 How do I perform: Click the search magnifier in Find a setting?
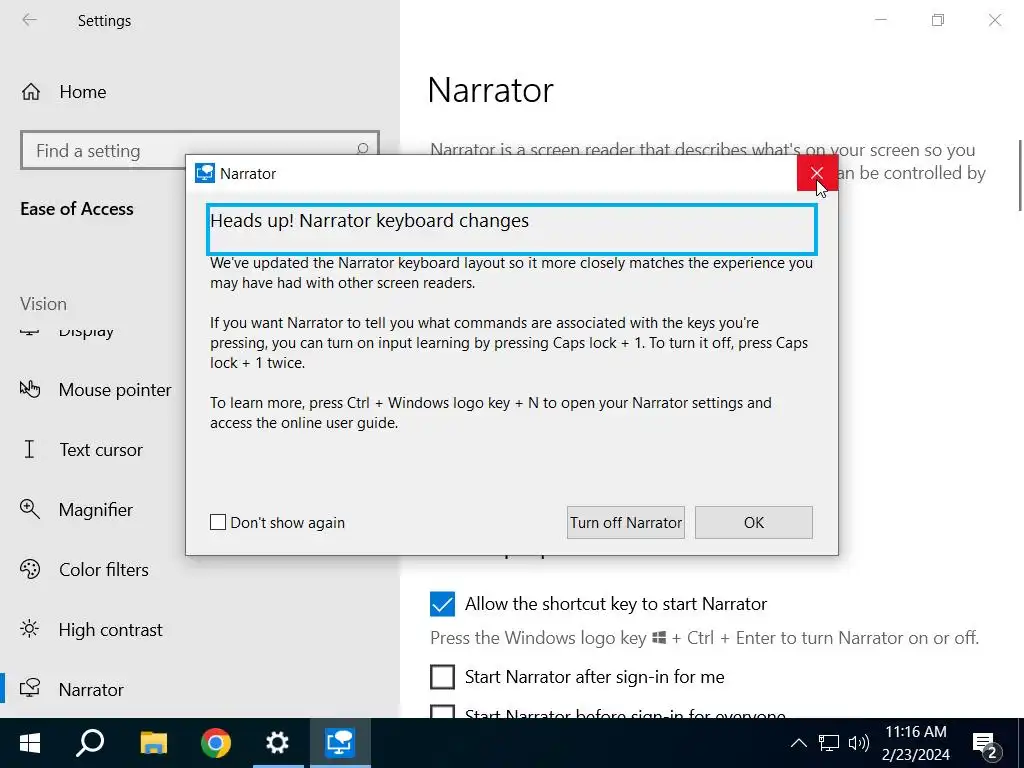click(x=362, y=150)
